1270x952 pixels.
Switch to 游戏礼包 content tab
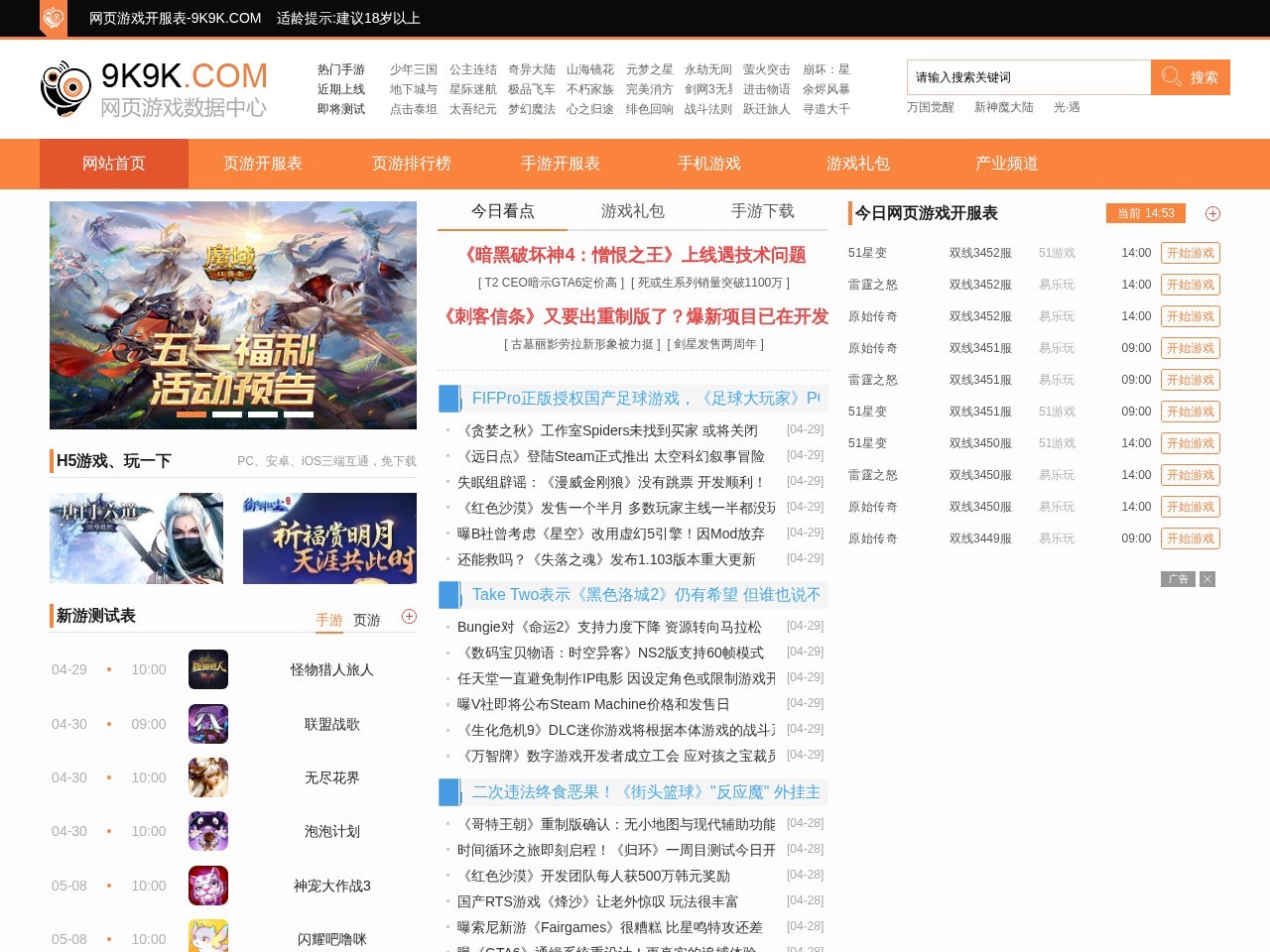633,211
